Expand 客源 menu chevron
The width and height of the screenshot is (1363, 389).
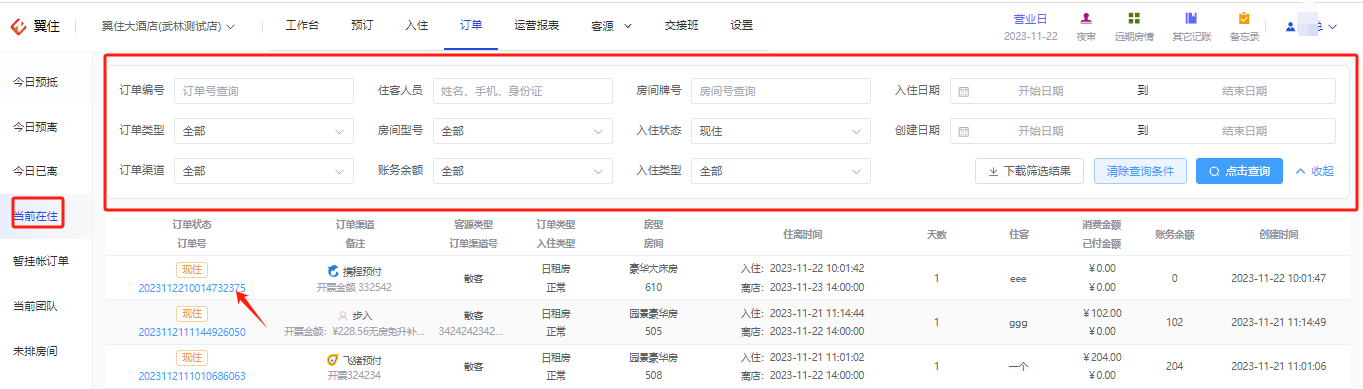[x=628, y=26]
